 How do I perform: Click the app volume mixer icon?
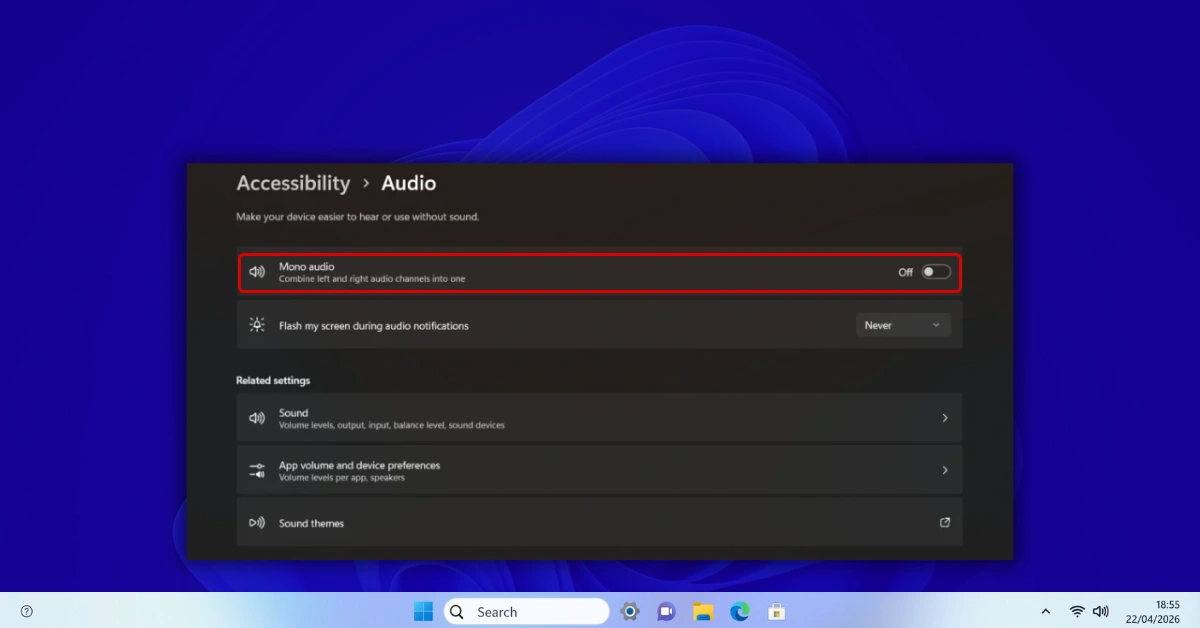(x=257, y=469)
